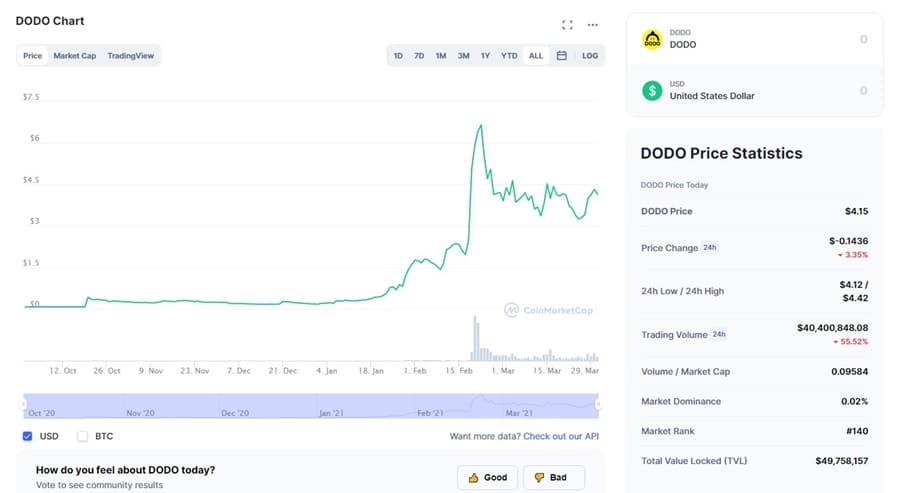The height and width of the screenshot is (493, 900).
Task: Enable the BTC checkbox
Action: [x=82, y=436]
